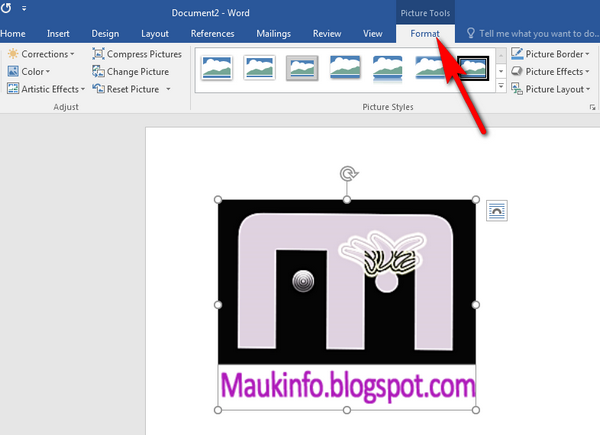
Task: Click the Reset Picture button
Action: click(x=126, y=89)
